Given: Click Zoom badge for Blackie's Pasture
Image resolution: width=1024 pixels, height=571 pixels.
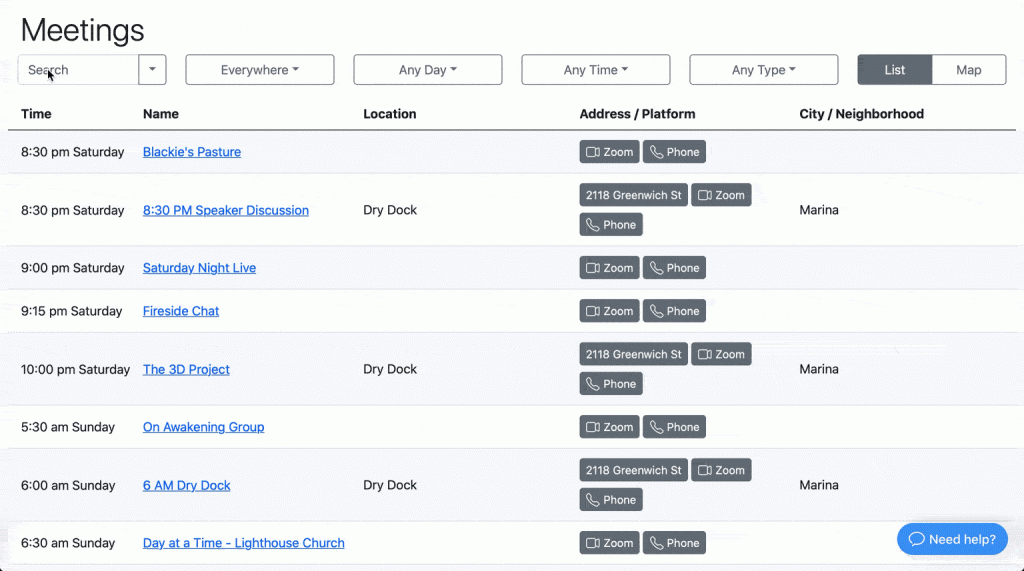Looking at the screenshot, I should point(609,152).
